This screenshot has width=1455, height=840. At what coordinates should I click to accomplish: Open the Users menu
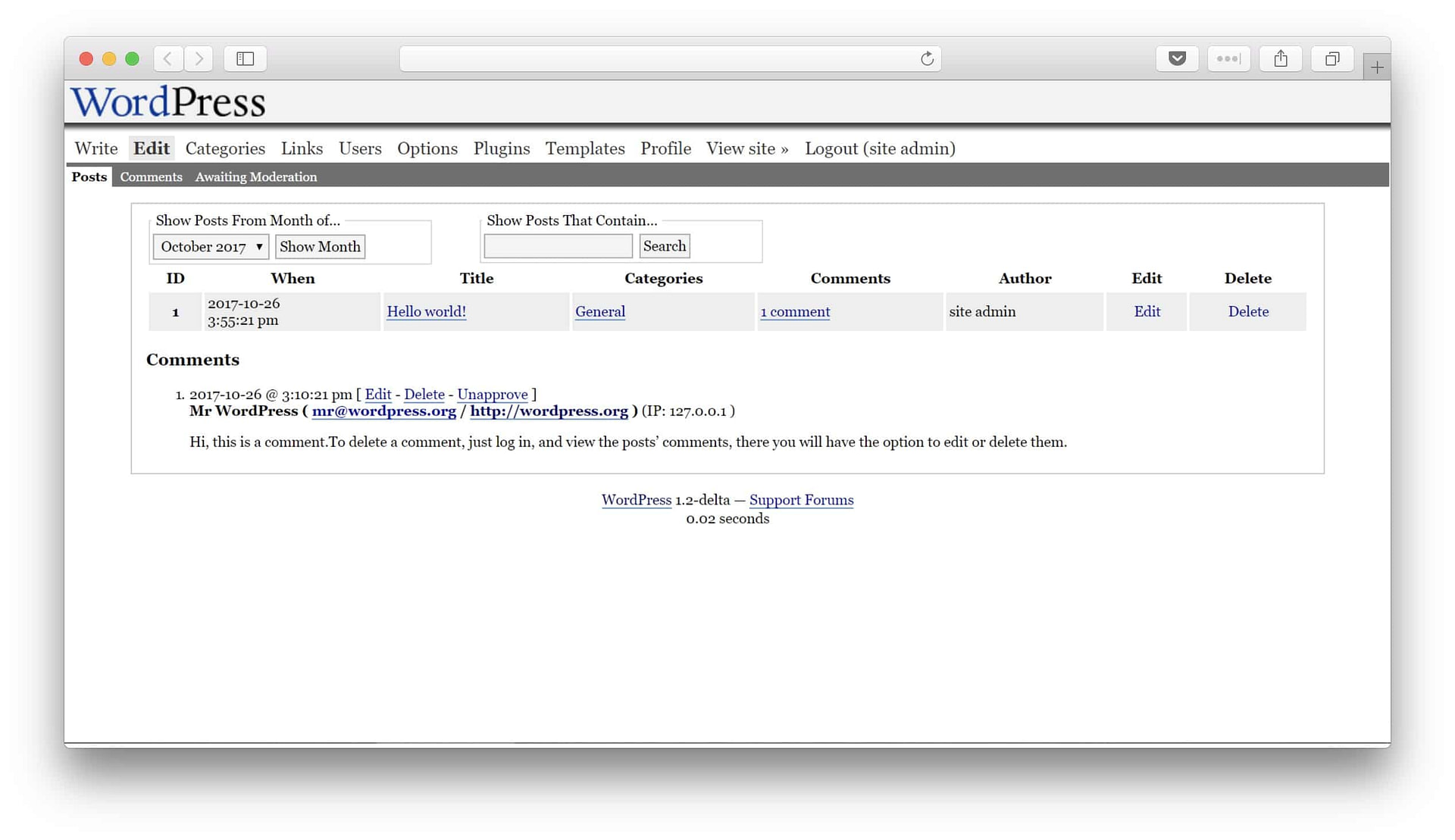tap(360, 148)
